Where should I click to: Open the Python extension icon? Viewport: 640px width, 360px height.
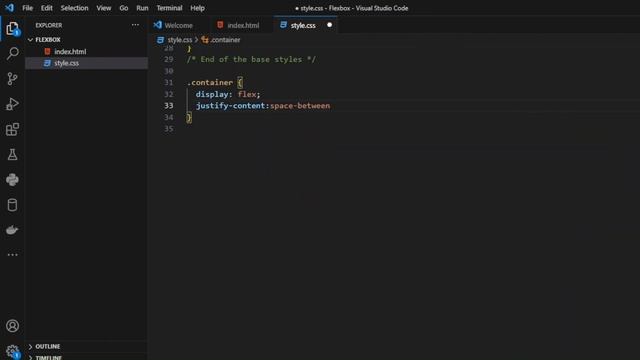(x=12, y=180)
